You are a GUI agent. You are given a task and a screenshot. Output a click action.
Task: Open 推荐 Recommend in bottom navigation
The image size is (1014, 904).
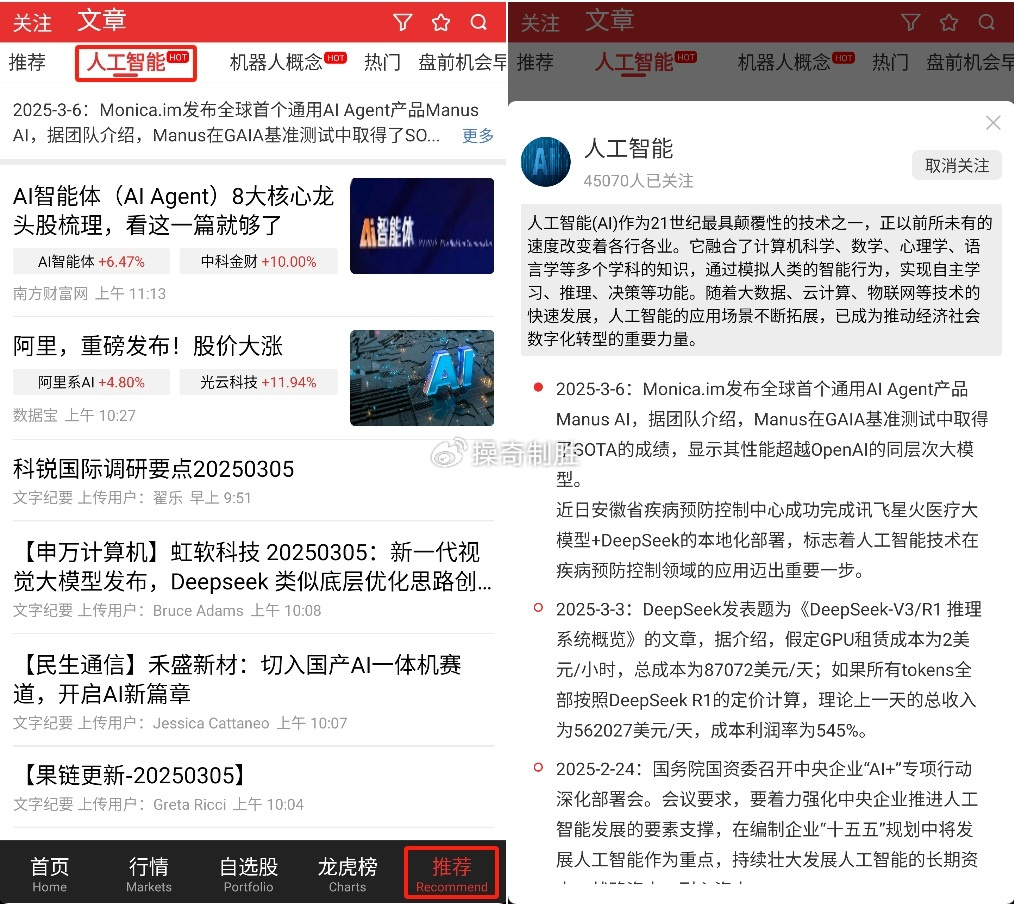[x=451, y=873]
